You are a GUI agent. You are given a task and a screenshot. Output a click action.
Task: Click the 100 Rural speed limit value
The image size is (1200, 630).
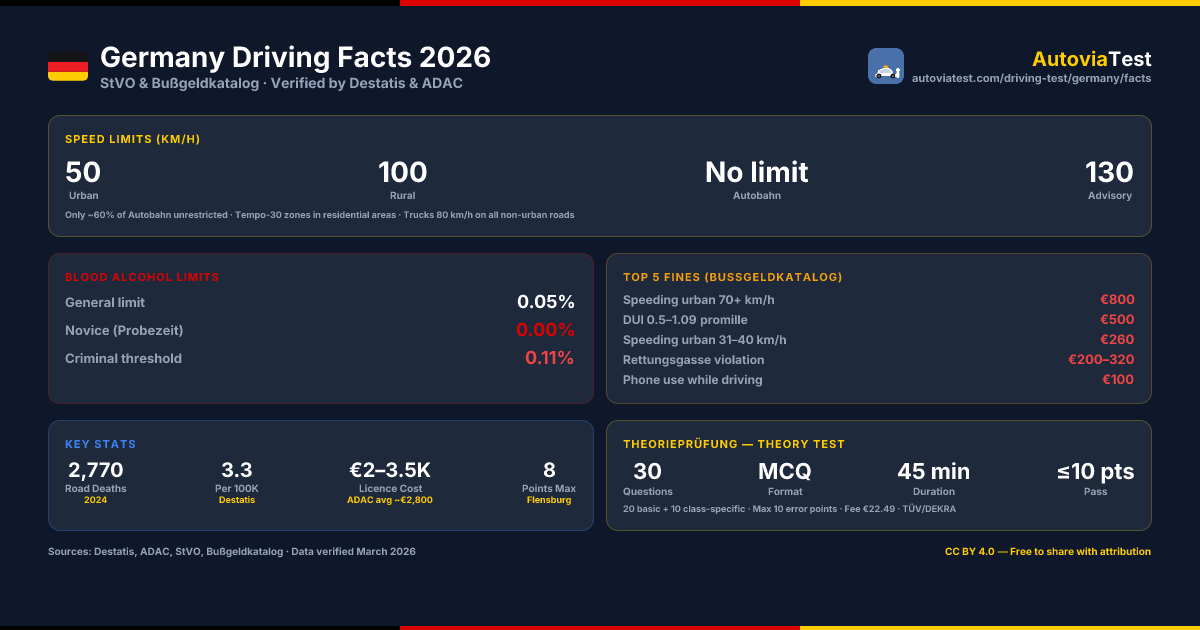click(403, 180)
